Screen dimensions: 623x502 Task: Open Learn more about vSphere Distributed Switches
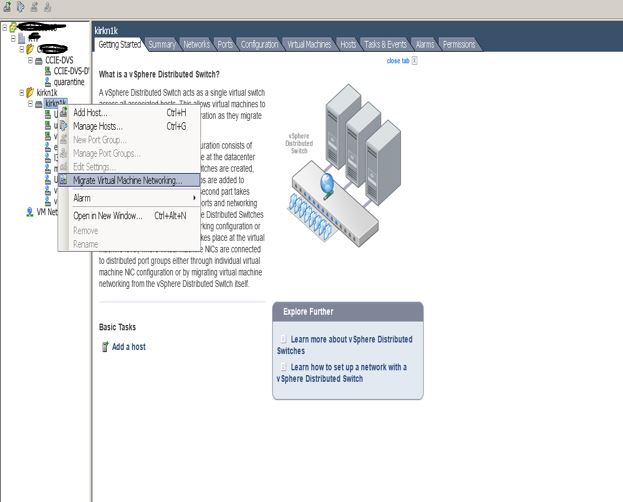344,345
